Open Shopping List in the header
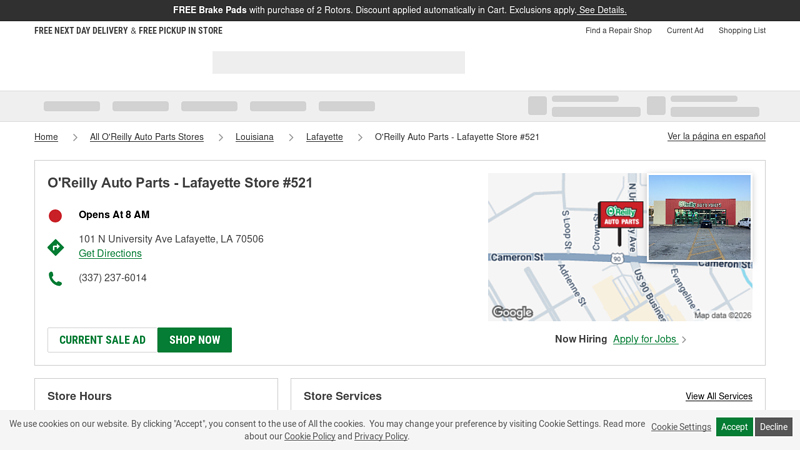800x450 pixels. [x=742, y=31]
